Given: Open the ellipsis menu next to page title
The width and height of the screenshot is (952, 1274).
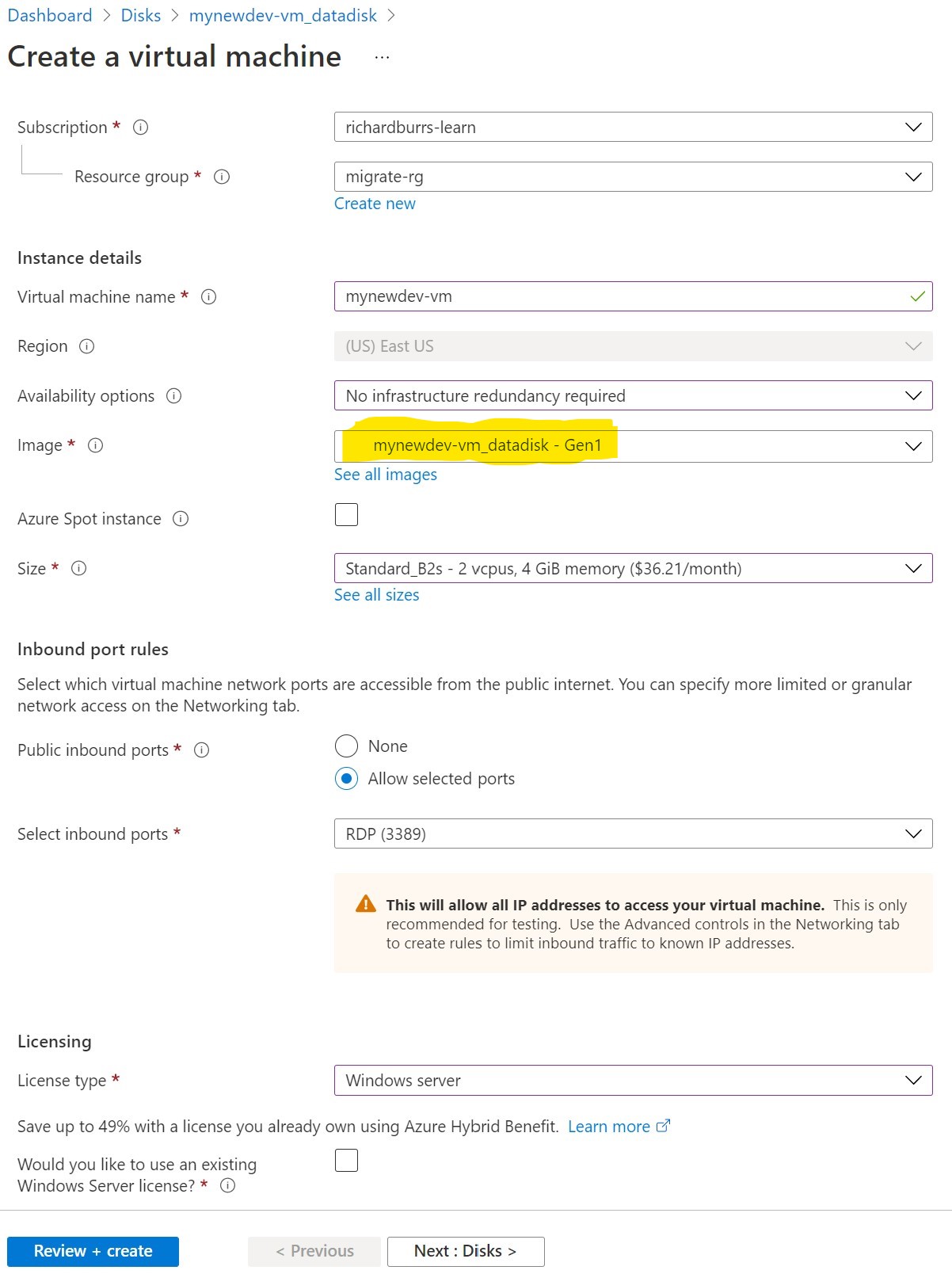Looking at the screenshot, I should [383, 56].
